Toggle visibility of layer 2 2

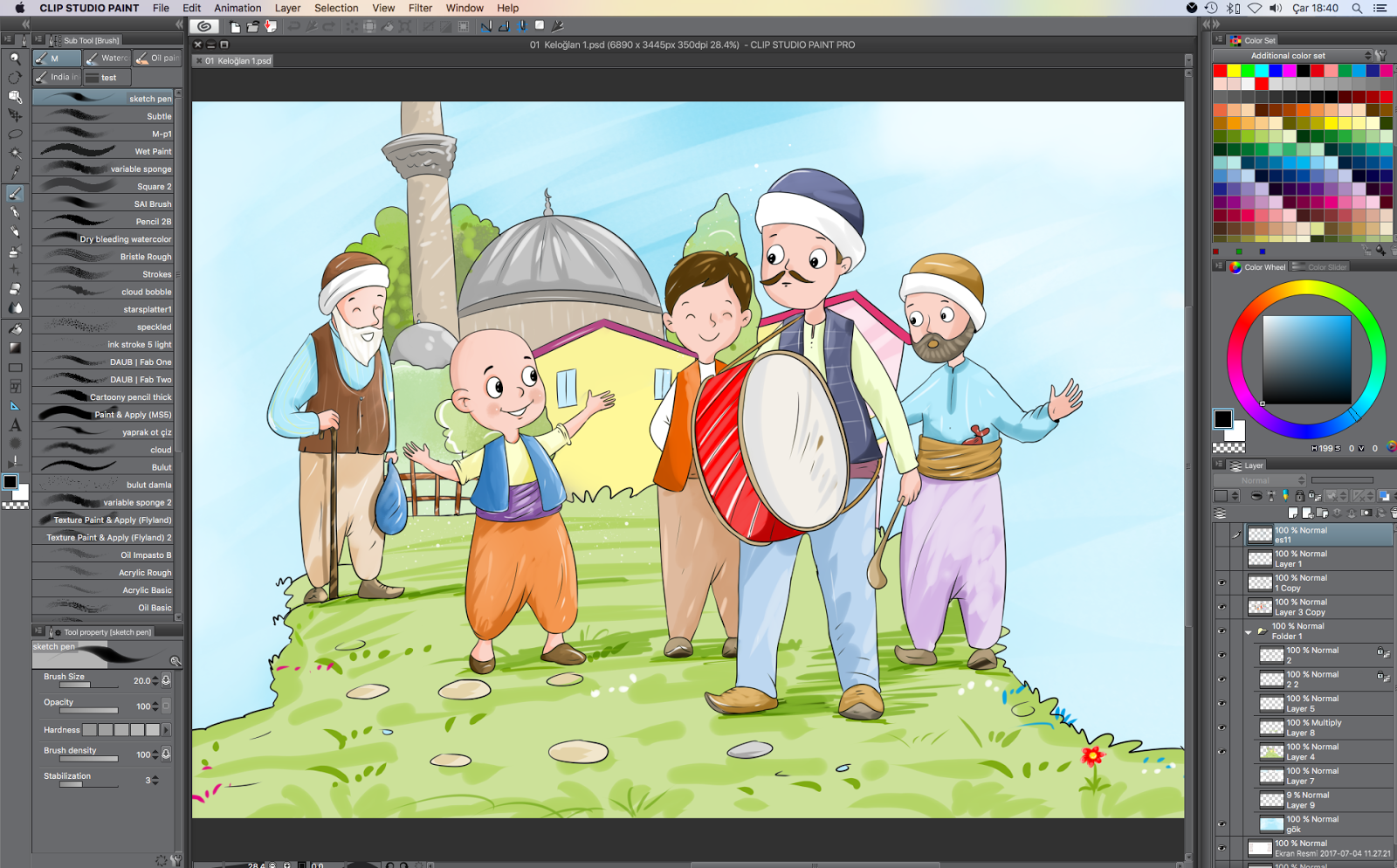pyautogui.click(x=1222, y=679)
